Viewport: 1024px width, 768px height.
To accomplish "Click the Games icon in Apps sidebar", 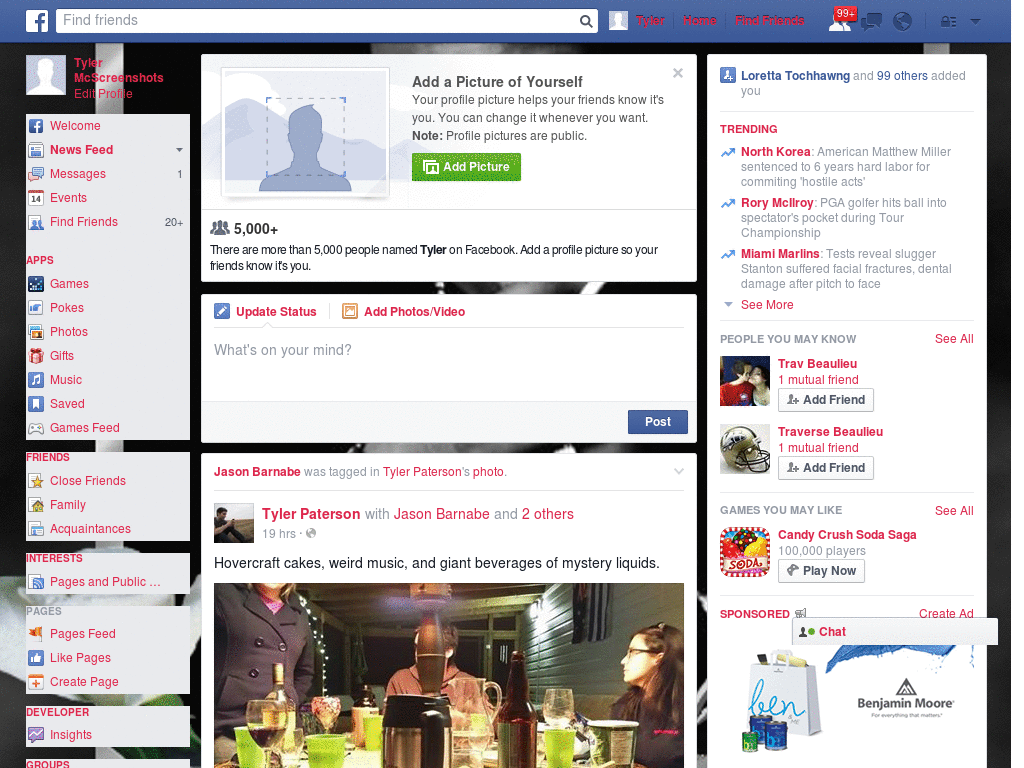I will (36, 284).
